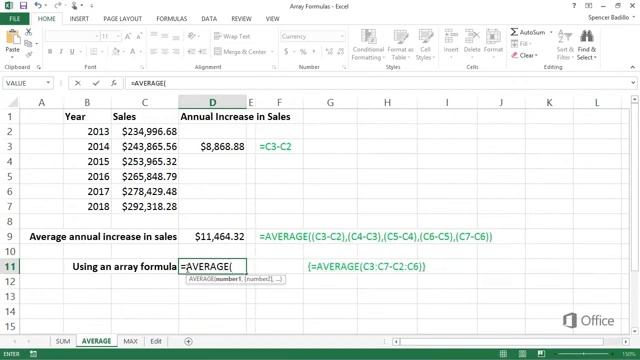Screen dimensions: 640x360
Task: Toggle Italic formatting
Action: click(61, 52)
